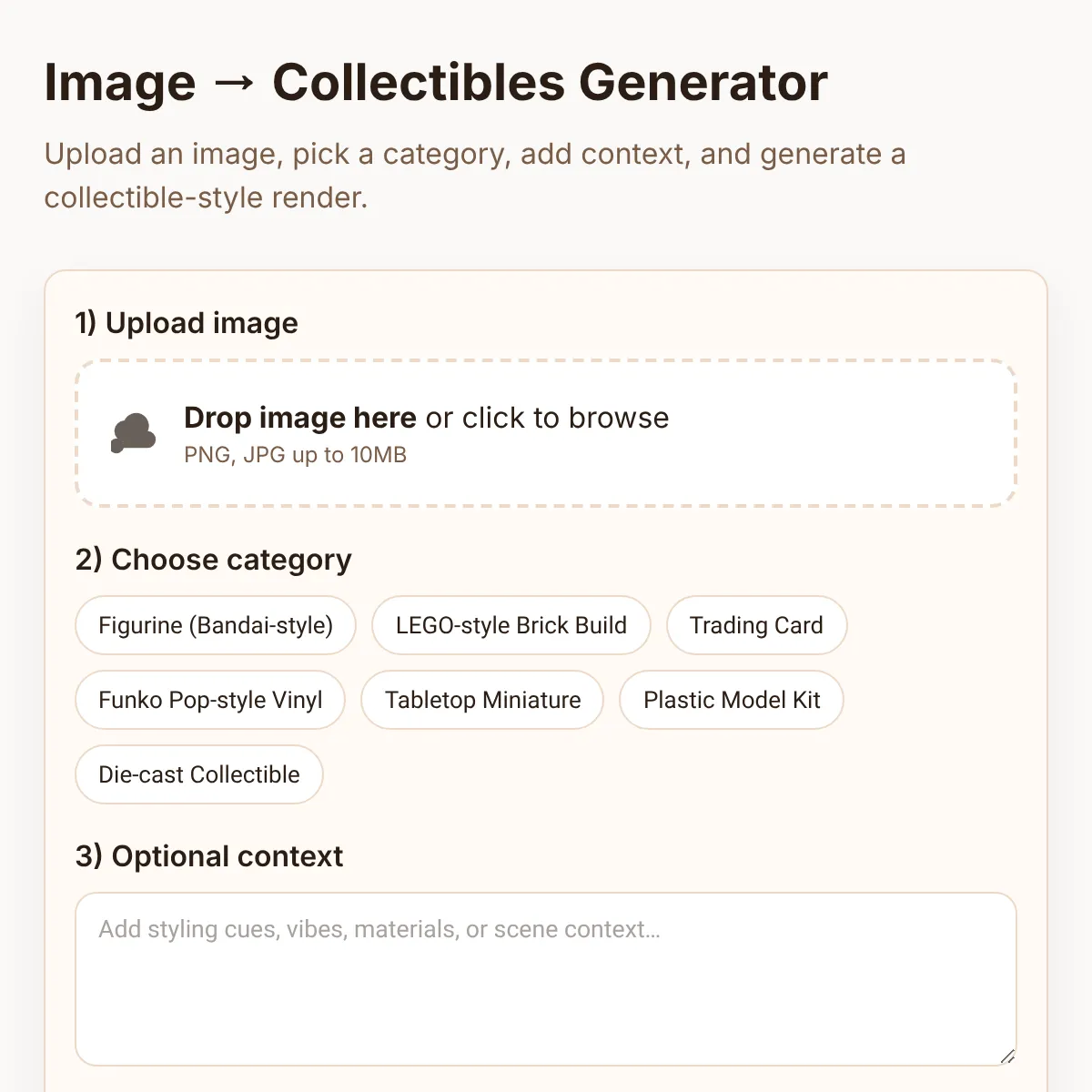Select Funko Pop-style Vinyl option

(x=210, y=700)
